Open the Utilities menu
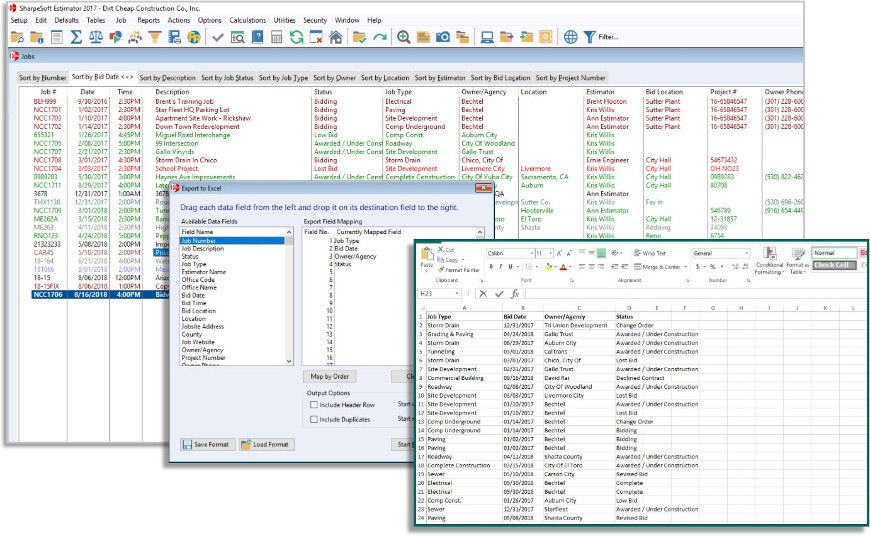This screenshot has height=536, width=870. click(285, 20)
